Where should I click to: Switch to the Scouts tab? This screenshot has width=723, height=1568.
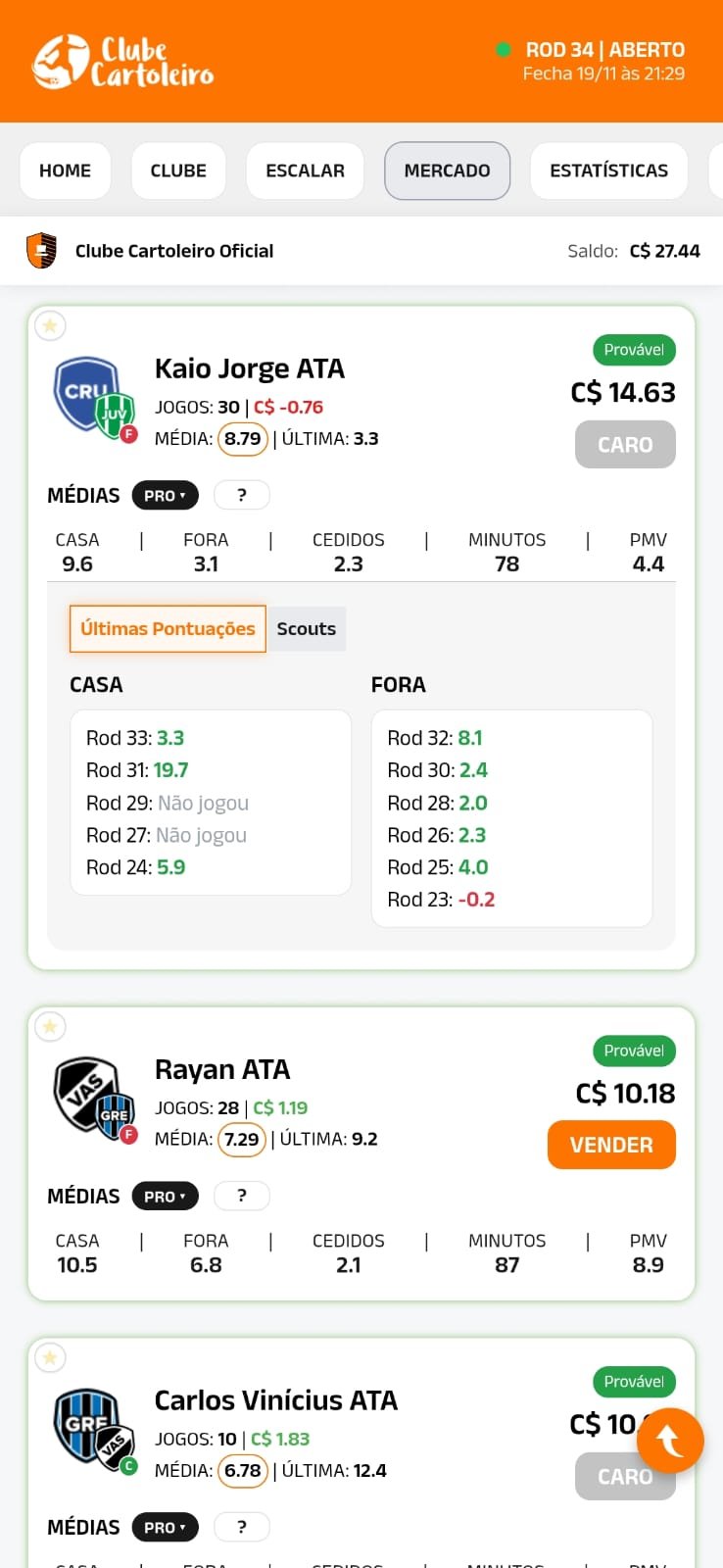(306, 629)
